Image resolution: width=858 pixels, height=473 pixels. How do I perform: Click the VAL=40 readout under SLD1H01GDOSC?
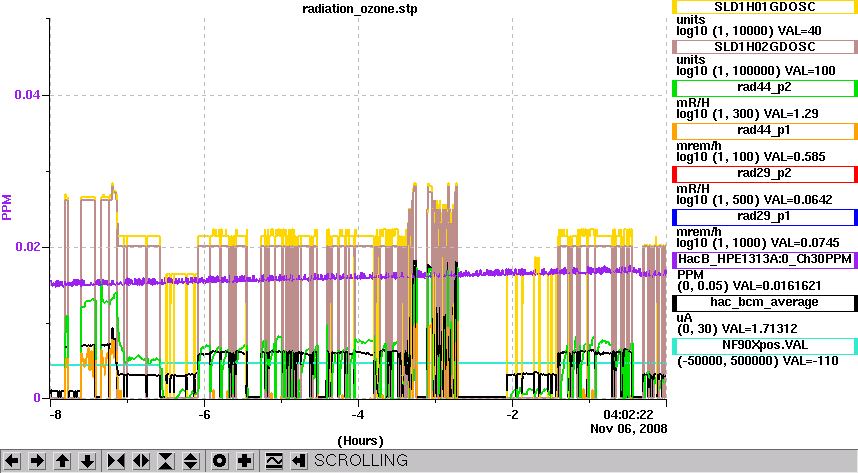[x=798, y=31]
